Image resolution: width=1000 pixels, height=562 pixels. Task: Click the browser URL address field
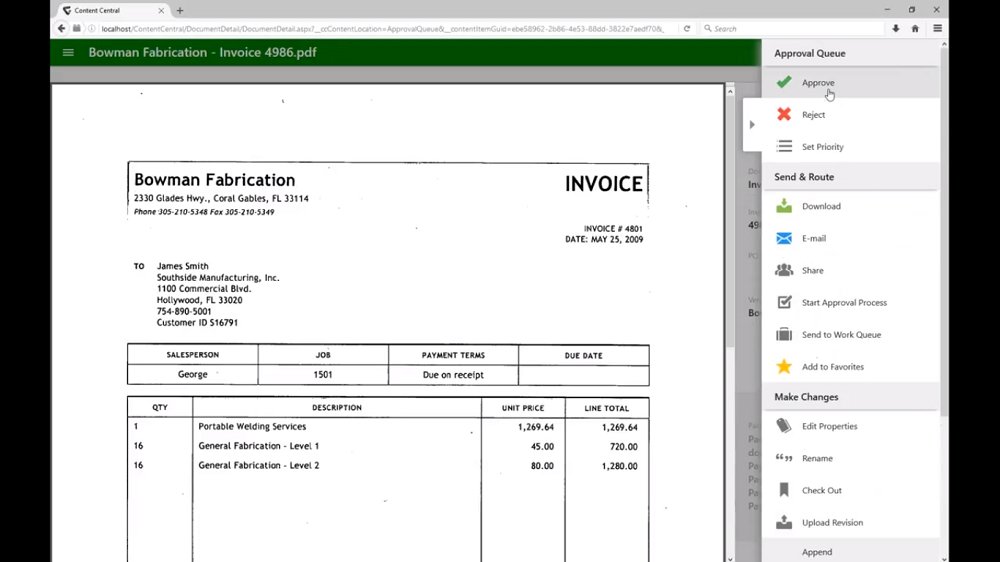tap(383, 29)
